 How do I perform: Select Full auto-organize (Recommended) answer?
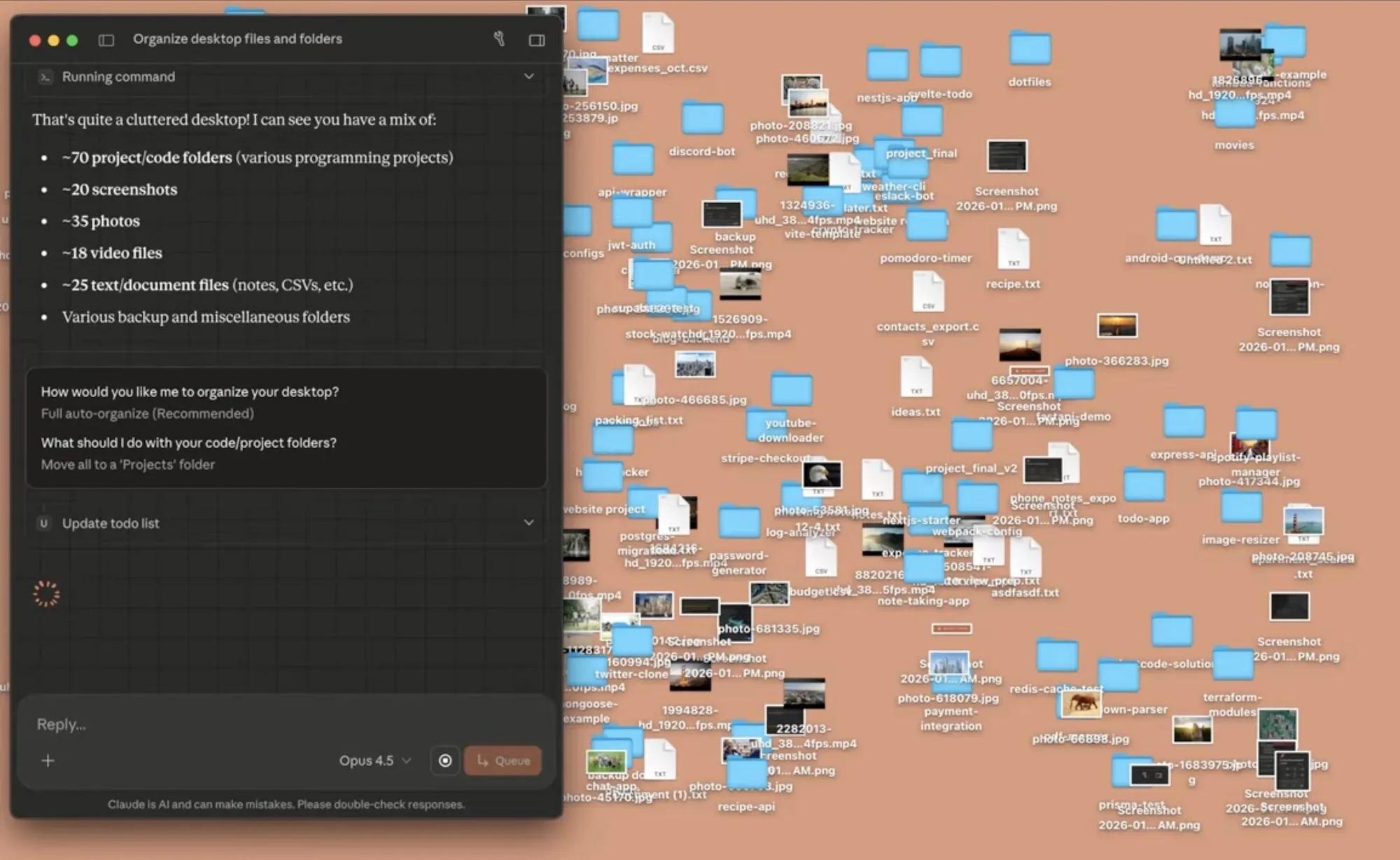[x=147, y=413]
